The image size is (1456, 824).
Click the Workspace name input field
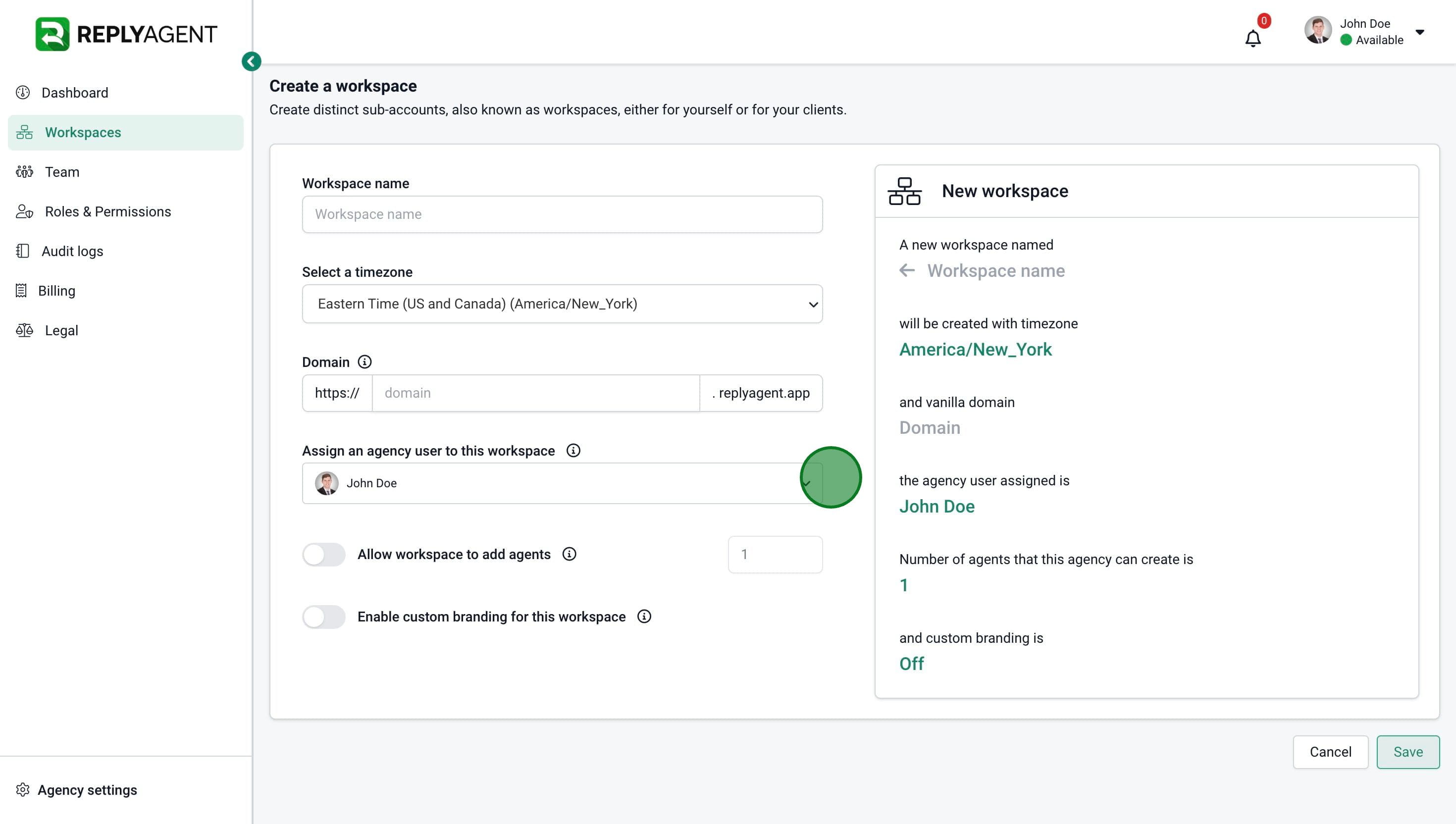coord(561,214)
